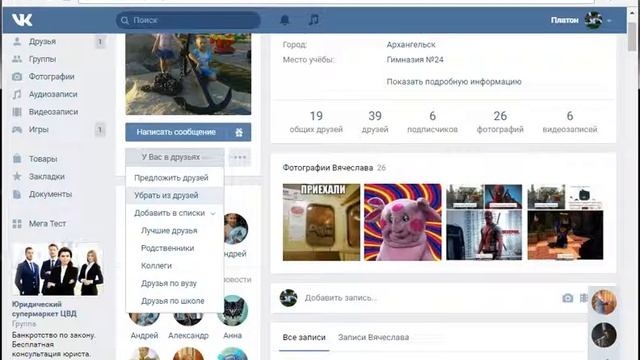Screen dimensions: 640x360
Task: Open the 39 друзей counter
Action: [375, 122]
